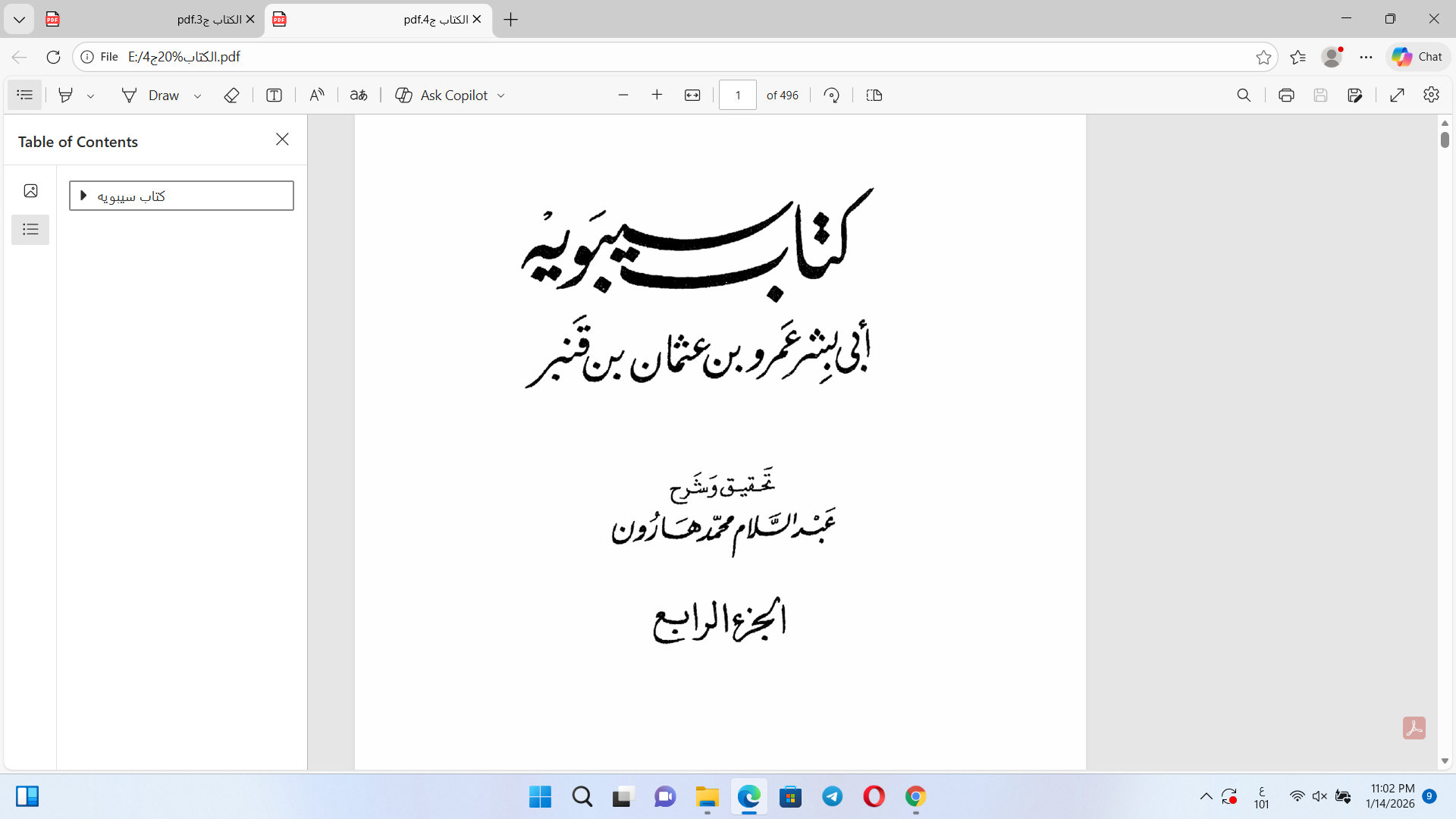This screenshot has height=819, width=1456.
Task: Open the clock showing 11:02 PM
Action: click(x=1391, y=796)
